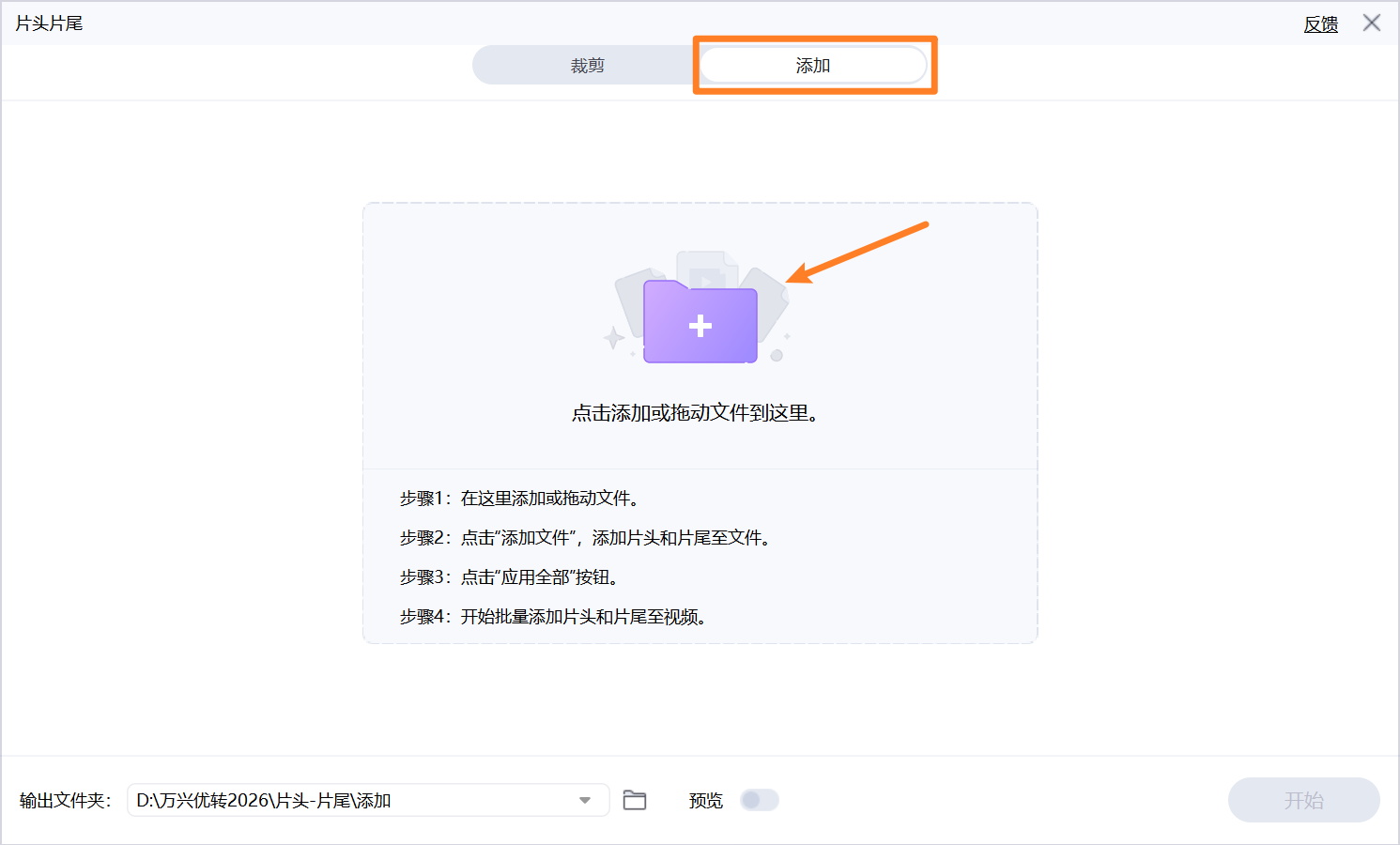1400x845 pixels.
Task: Click the sparkle icon left of the upload folder
Action: pos(612,336)
